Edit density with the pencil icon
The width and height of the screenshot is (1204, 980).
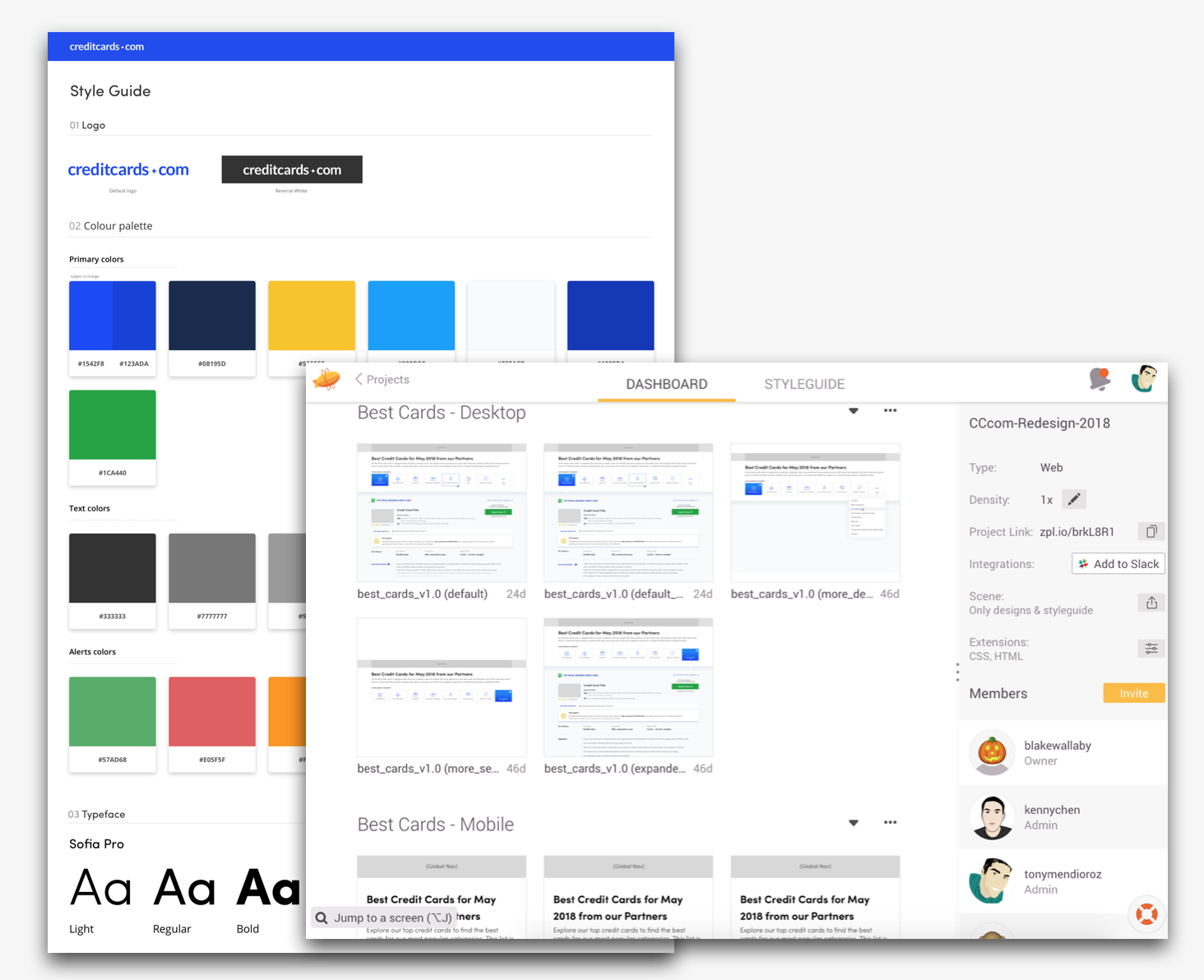(1073, 499)
